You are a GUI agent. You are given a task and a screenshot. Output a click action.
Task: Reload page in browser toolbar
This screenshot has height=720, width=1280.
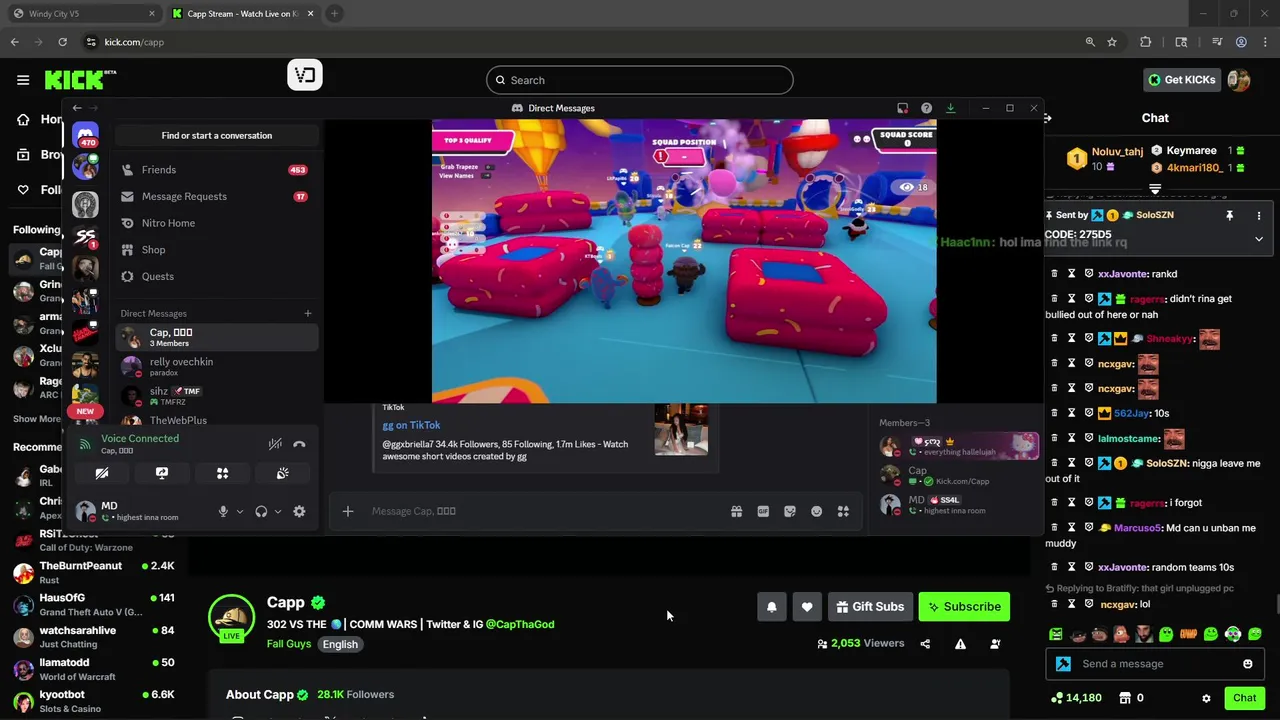pyautogui.click(x=62, y=42)
